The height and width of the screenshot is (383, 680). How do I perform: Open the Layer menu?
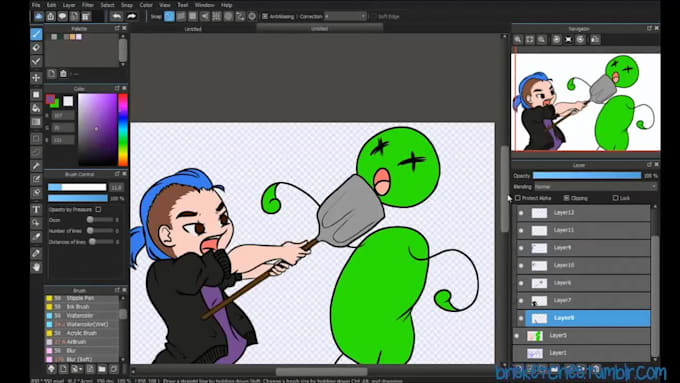pyautogui.click(x=69, y=5)
